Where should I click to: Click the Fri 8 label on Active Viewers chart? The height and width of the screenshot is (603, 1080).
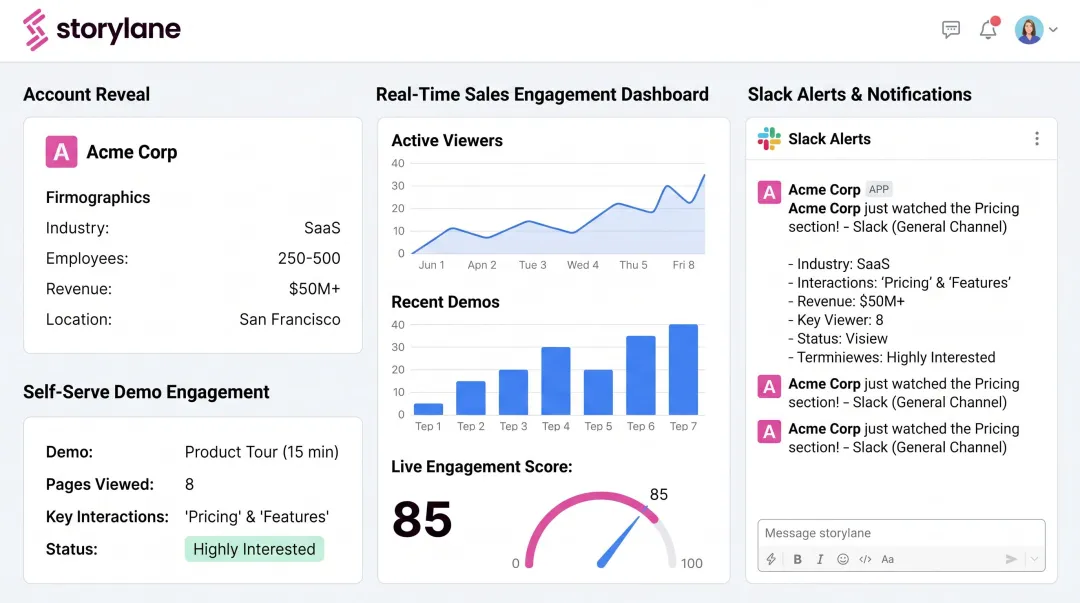(683, 265)
